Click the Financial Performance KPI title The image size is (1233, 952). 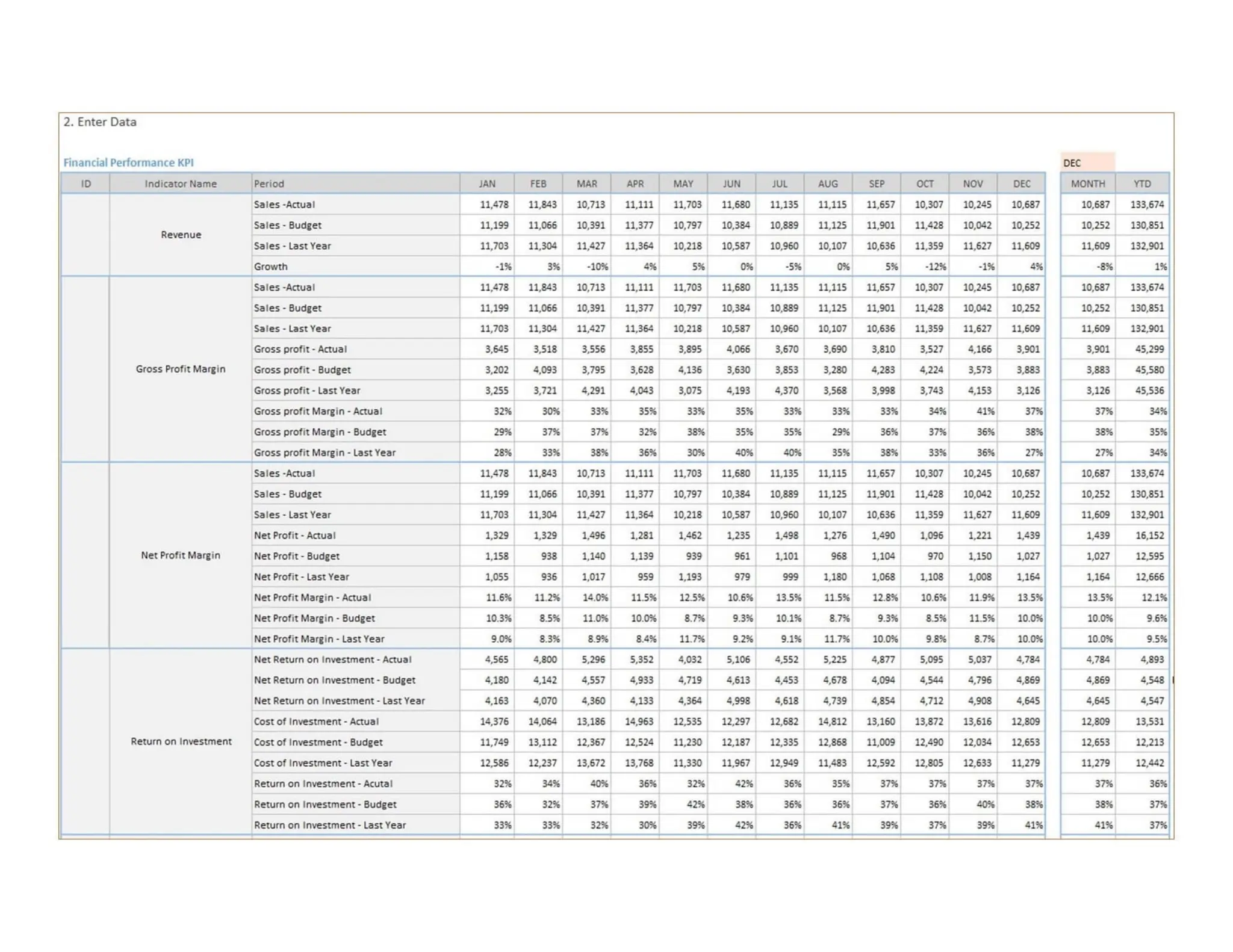tap(128, 162)
